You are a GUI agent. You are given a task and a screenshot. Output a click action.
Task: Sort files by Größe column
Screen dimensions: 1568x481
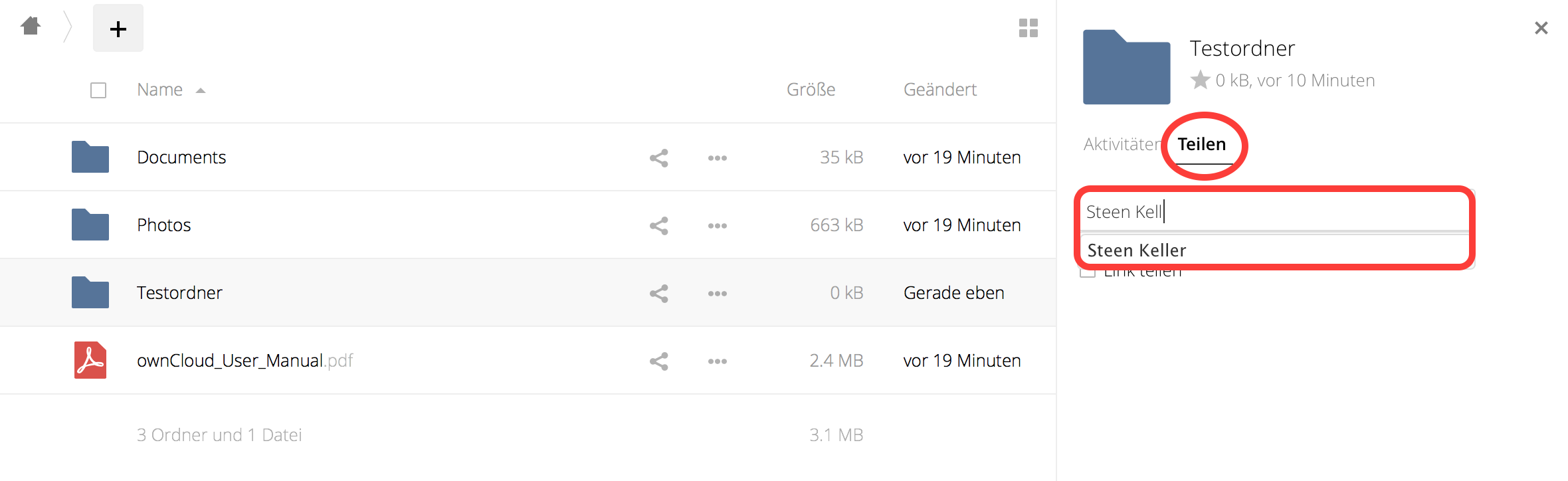[x=811, y=90]
